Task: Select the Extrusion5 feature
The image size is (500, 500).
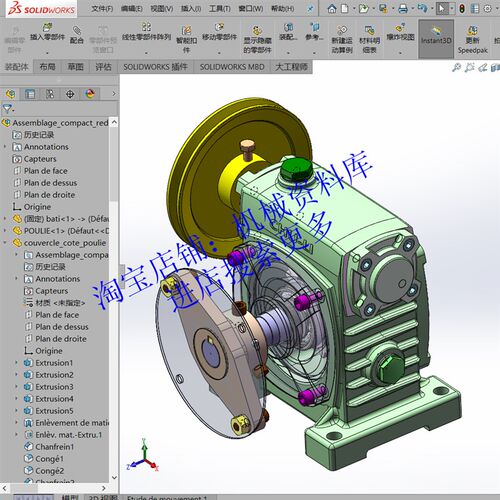Action: click(54, 411)
